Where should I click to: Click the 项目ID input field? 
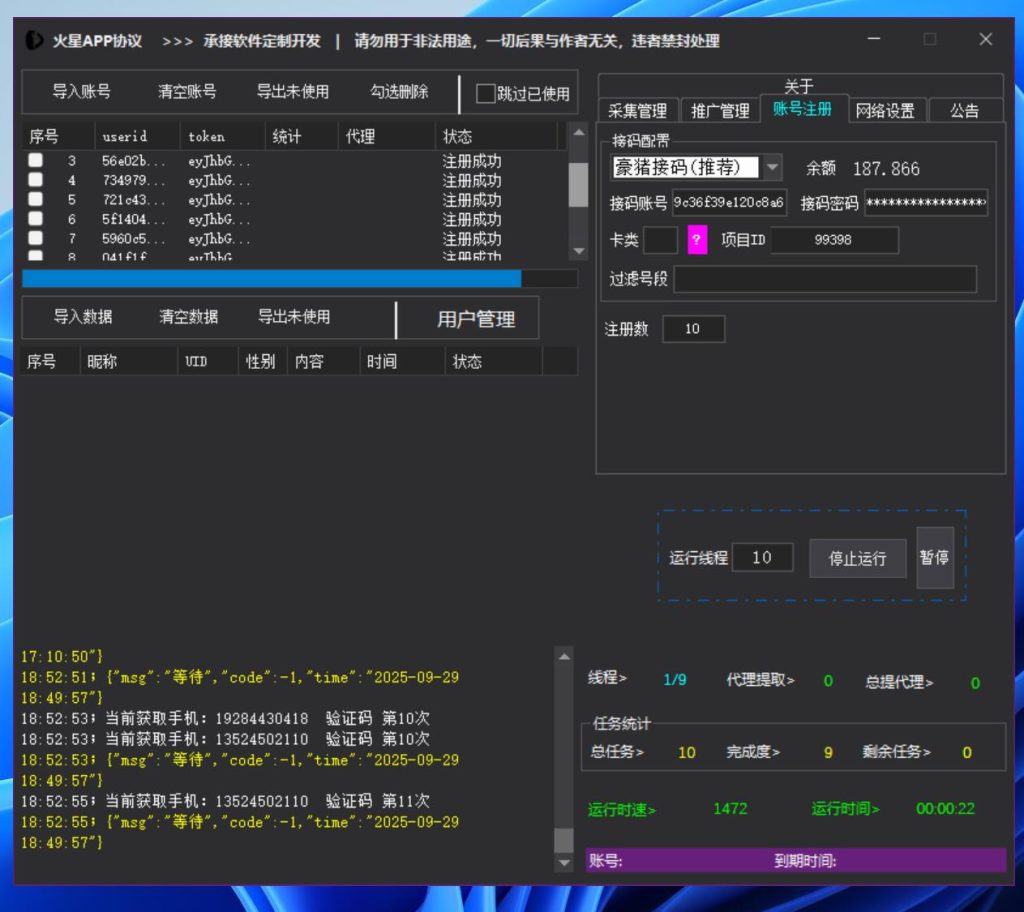coord(834,240)
